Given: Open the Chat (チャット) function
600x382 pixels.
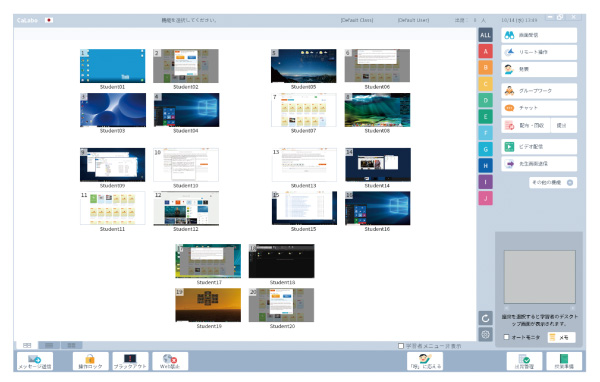Looking at the screenshot, I should 539,108.
